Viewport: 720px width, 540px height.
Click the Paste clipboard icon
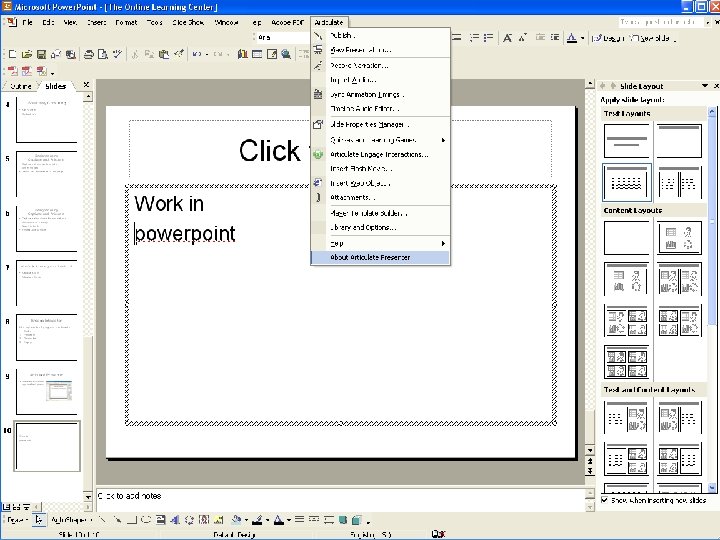coord(163,54)
